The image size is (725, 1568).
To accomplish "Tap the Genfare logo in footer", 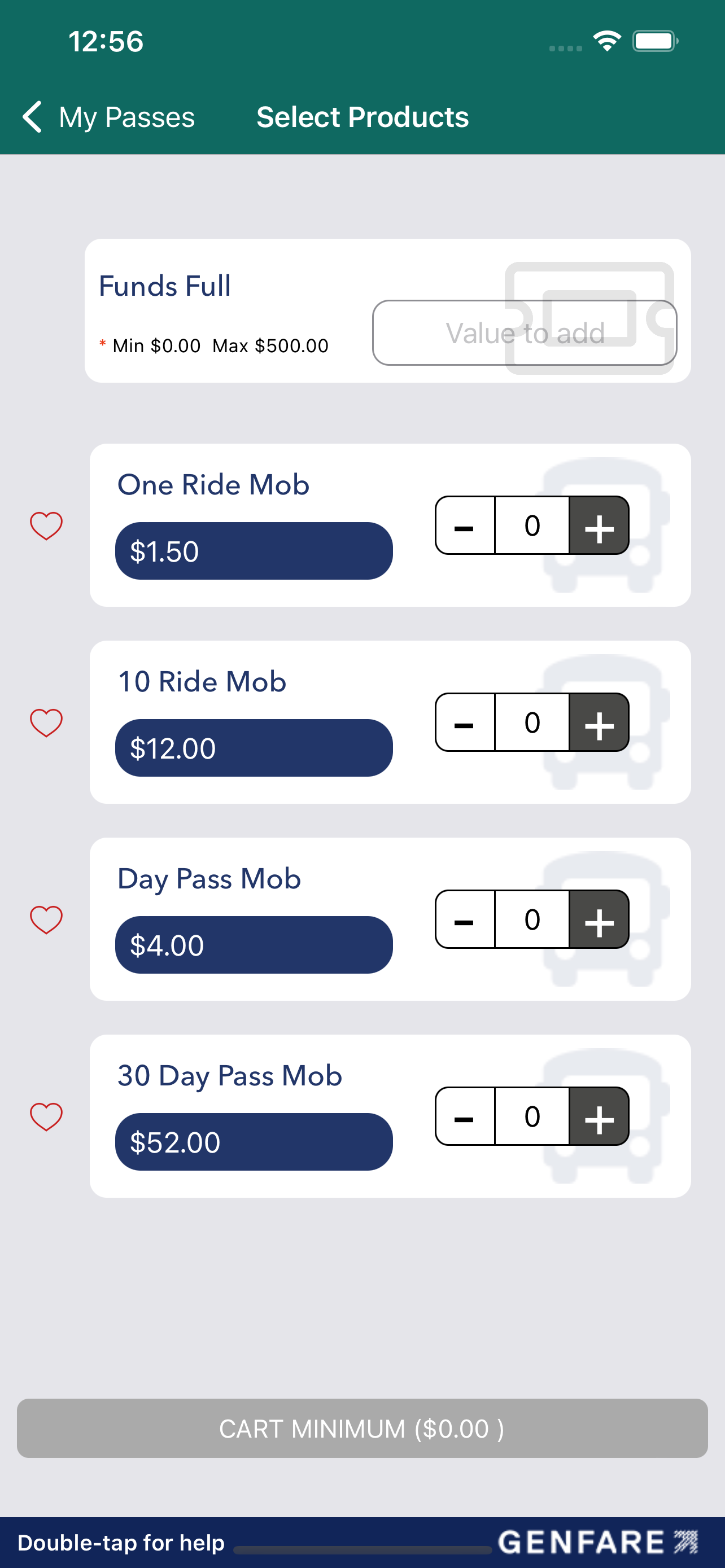I will click(x=598, y=1543).
